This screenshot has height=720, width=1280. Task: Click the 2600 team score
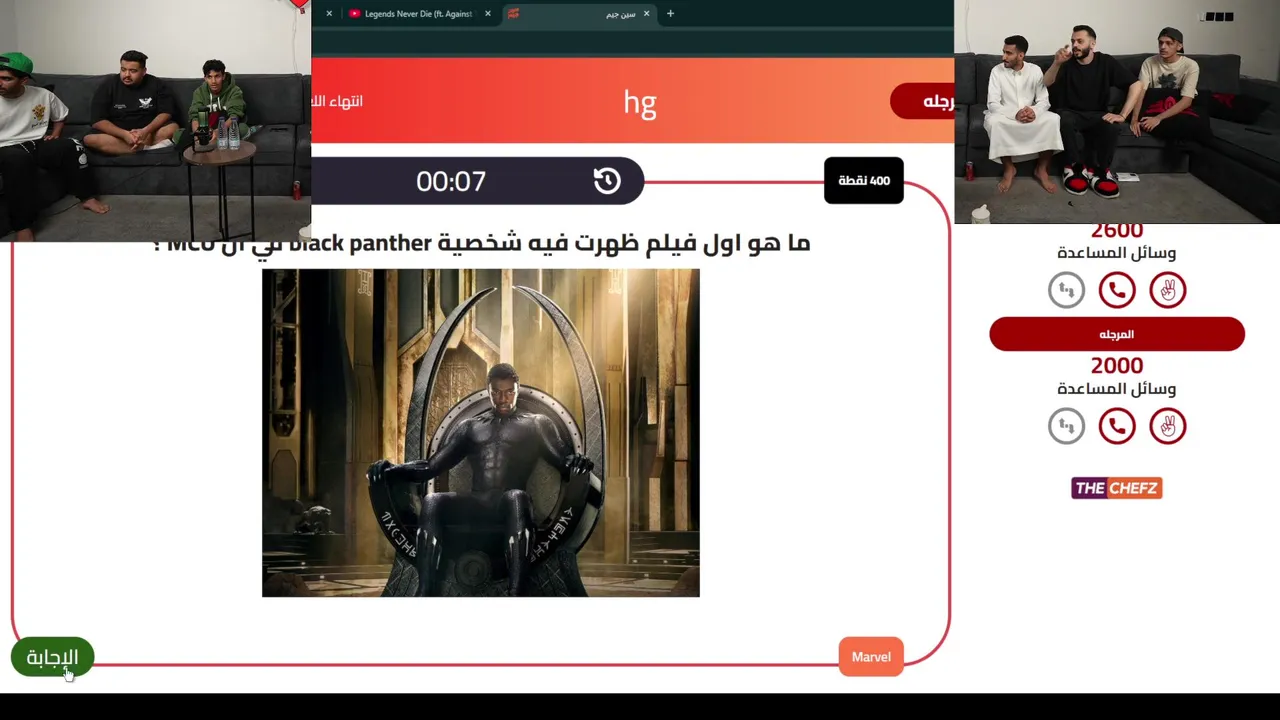pyautogui.click(x=1117, y=232)
